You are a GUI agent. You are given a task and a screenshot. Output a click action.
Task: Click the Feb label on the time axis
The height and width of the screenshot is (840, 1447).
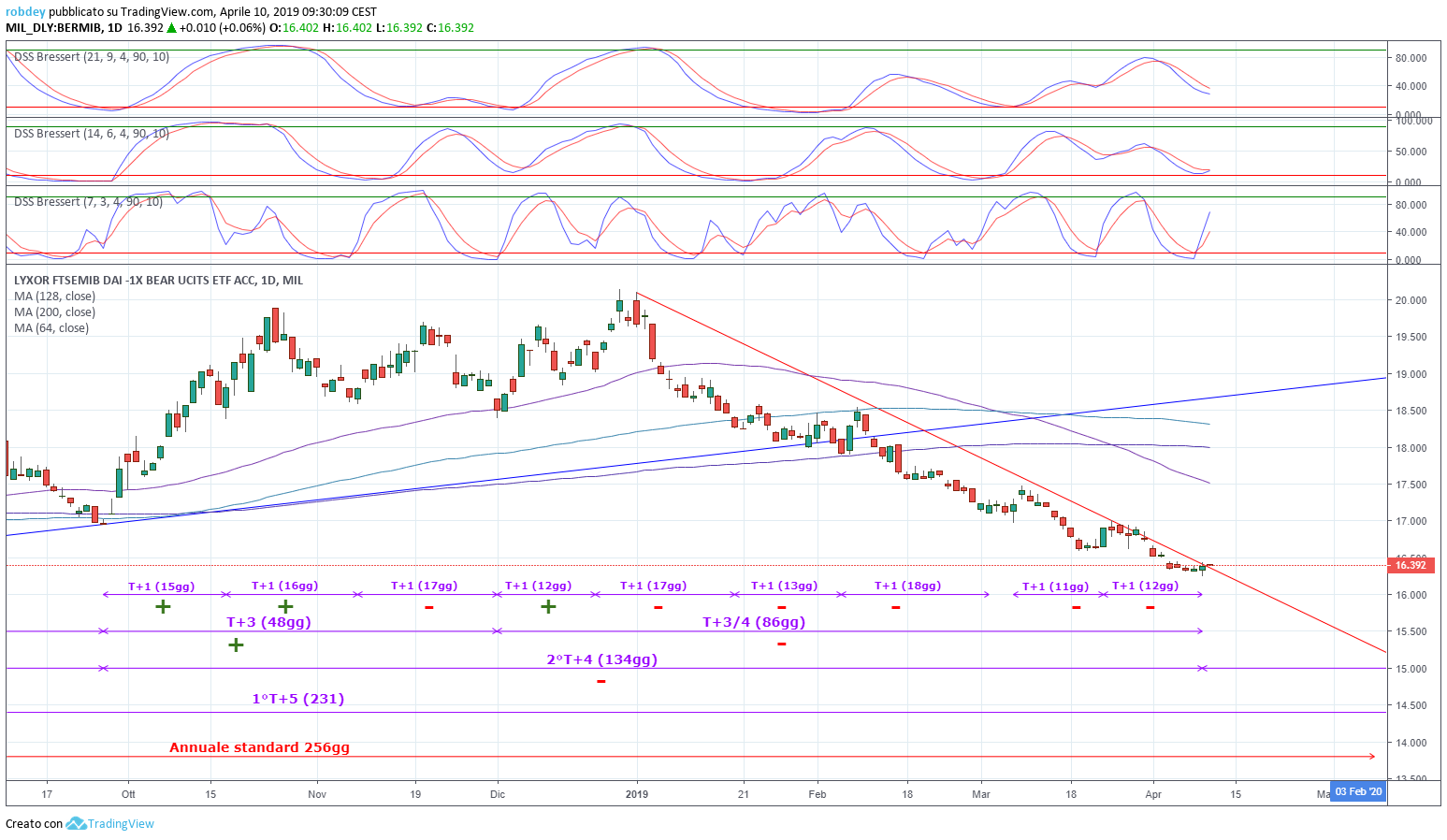click(818, 794)
